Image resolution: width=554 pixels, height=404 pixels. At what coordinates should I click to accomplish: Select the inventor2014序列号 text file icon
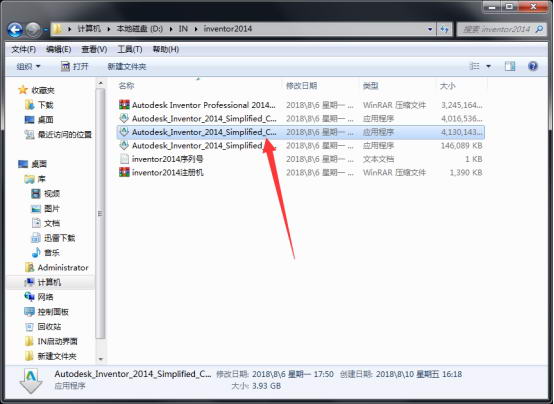coord(124,159)
